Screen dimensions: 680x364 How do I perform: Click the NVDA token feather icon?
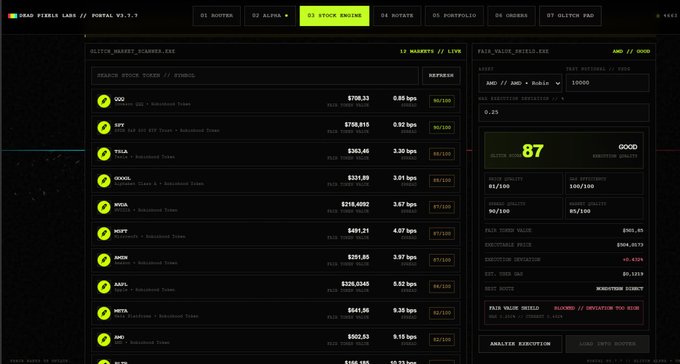[104, 207]
